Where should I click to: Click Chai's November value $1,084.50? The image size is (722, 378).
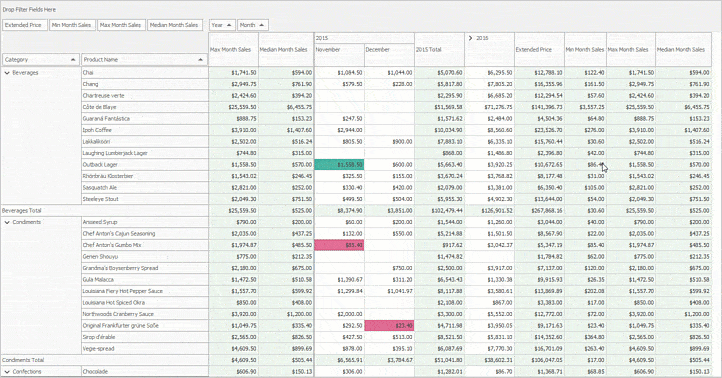pyautogui.click(x=339, y=73)
